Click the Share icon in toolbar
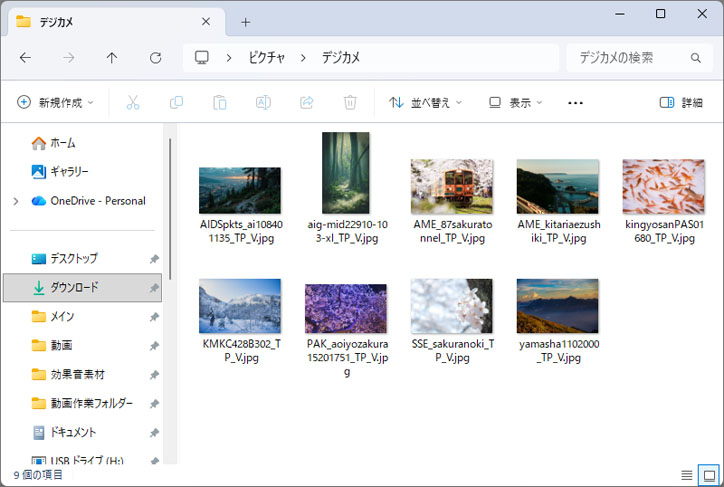The image size is (724, 487). 307,102
